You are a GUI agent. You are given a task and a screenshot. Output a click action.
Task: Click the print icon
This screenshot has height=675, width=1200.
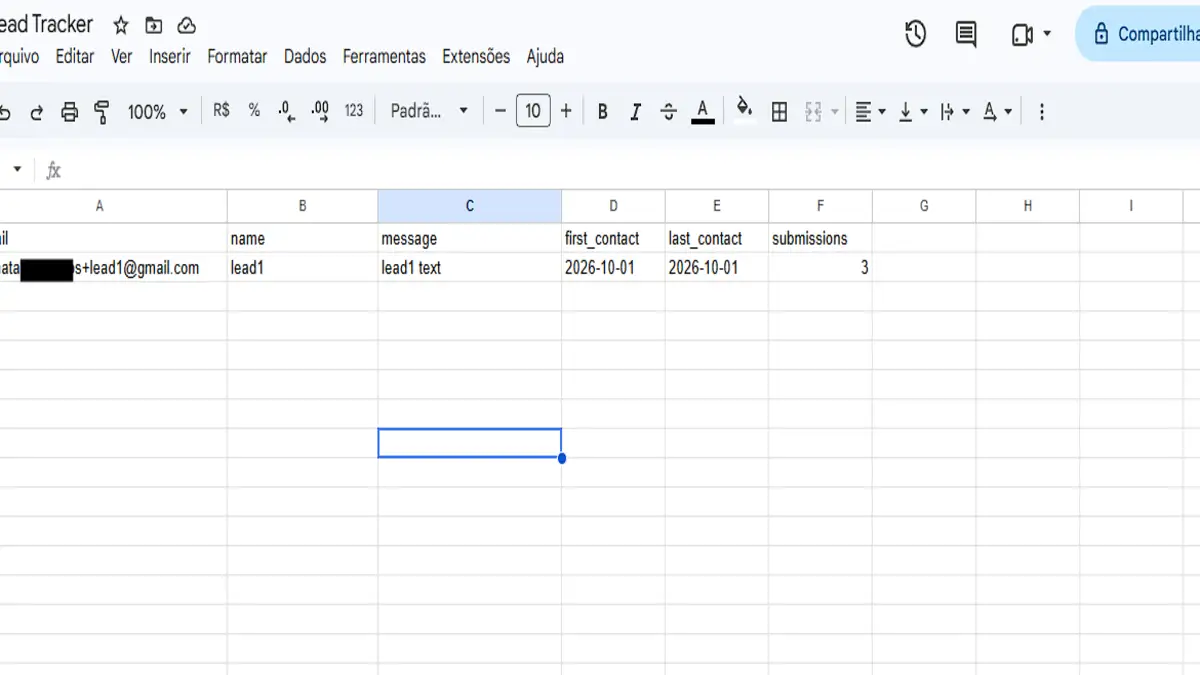click(x=69, y=112)
